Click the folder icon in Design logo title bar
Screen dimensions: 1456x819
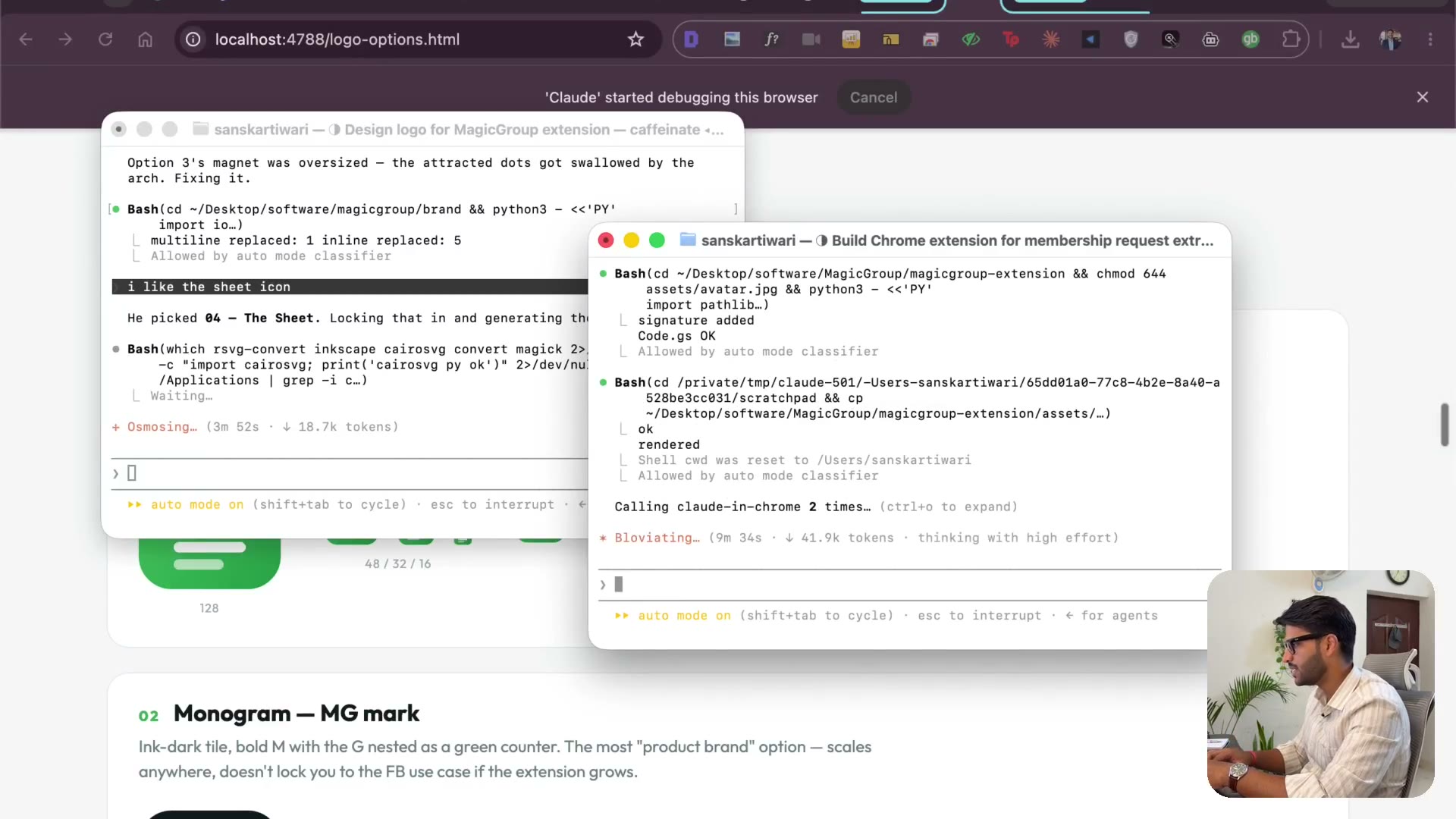click(201, 129)
